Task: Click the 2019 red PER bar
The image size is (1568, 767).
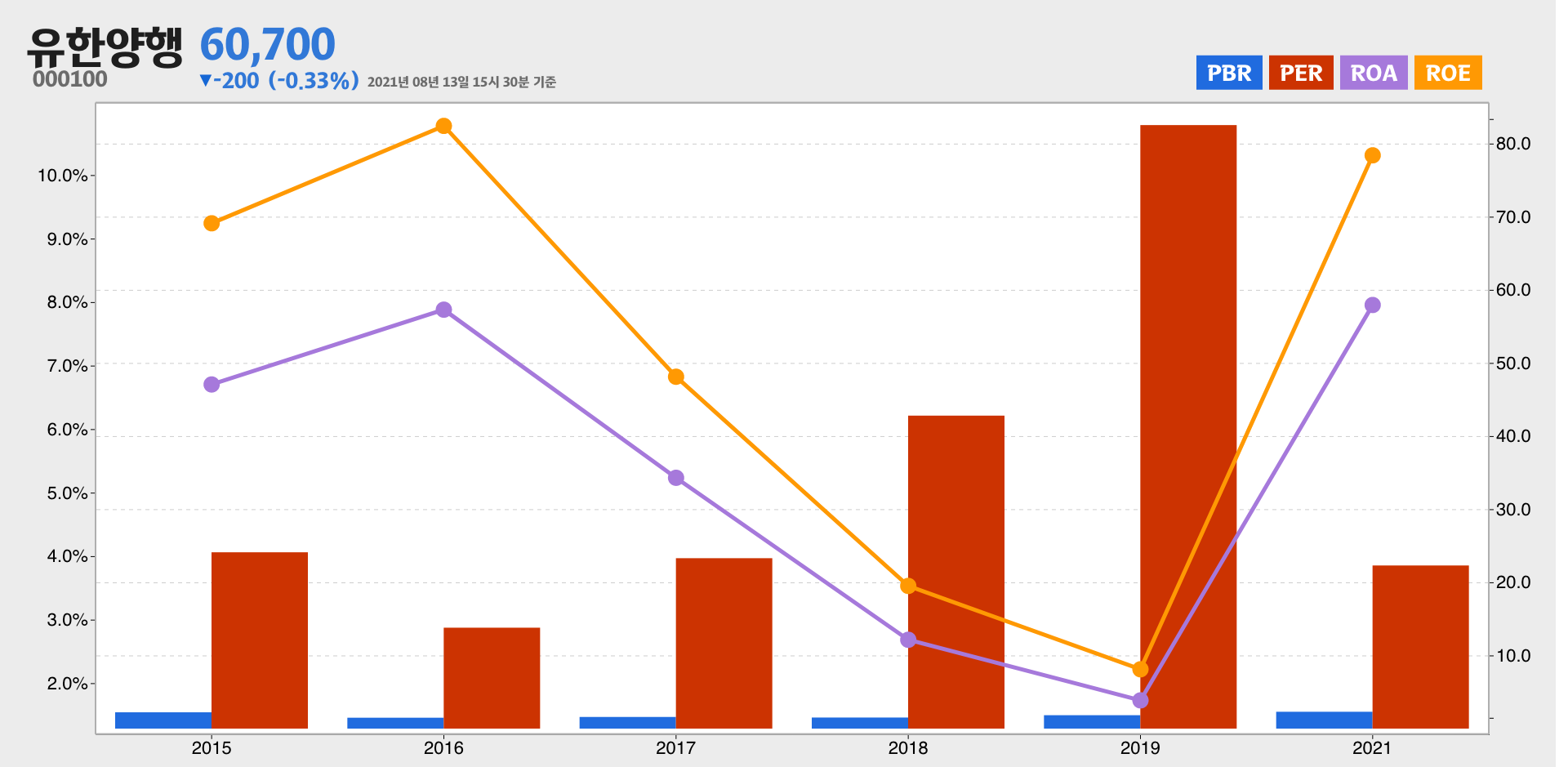Action: [1188, 426]
